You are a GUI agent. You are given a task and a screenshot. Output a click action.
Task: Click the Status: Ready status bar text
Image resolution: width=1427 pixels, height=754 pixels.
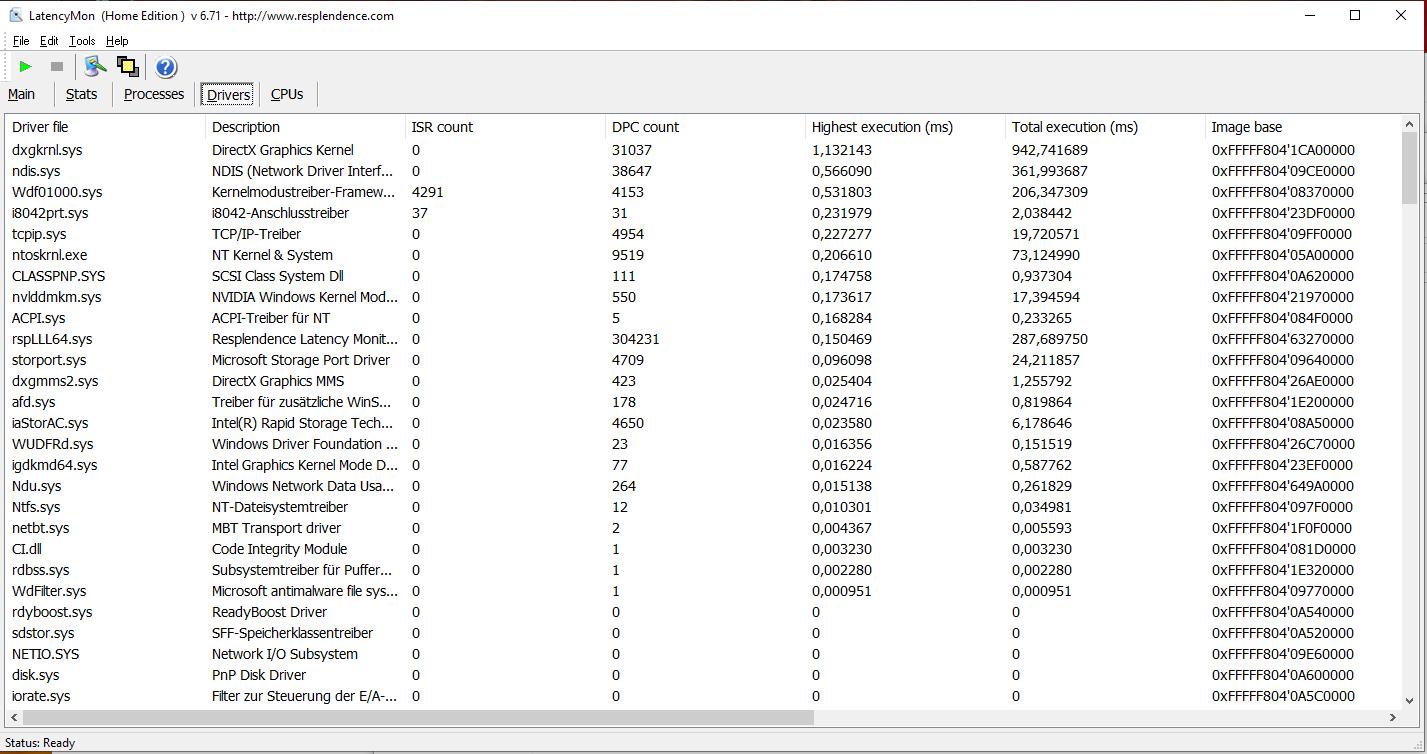pos(40,743)
